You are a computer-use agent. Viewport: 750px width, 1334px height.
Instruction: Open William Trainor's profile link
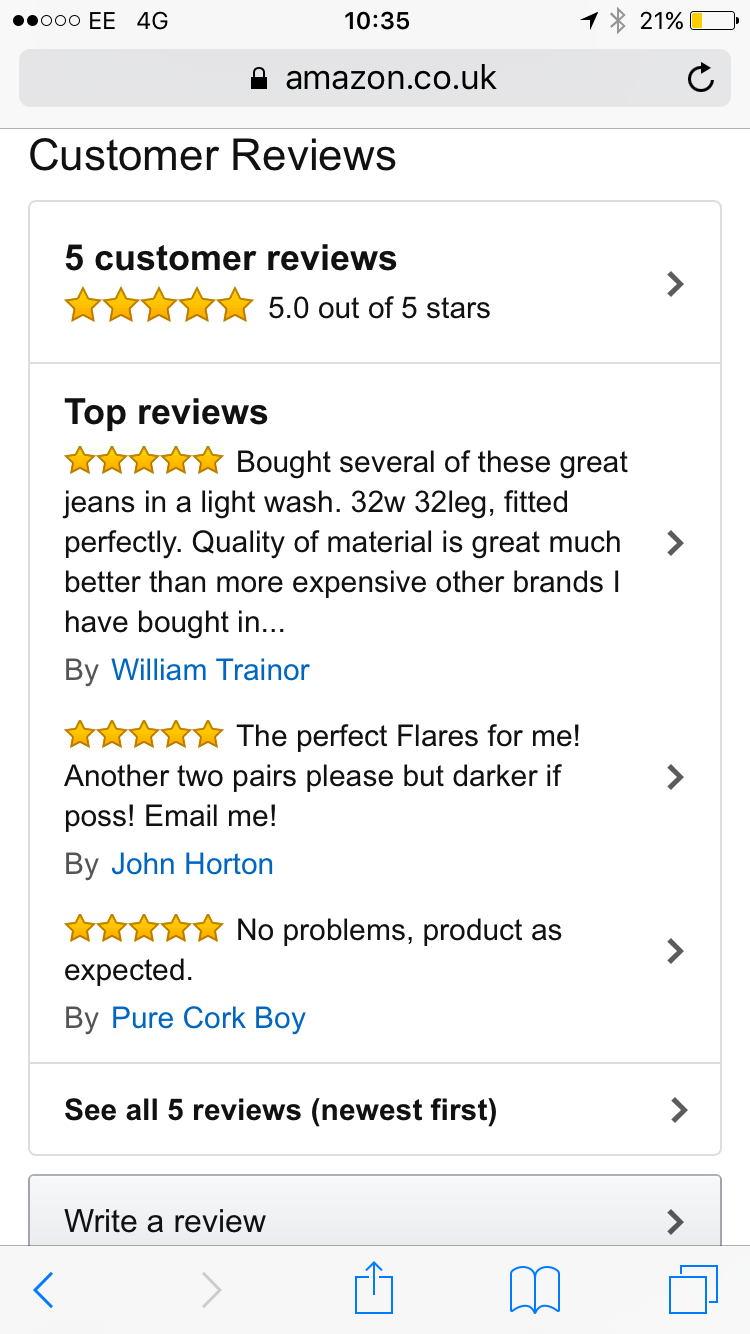click(x=210, y=670)
